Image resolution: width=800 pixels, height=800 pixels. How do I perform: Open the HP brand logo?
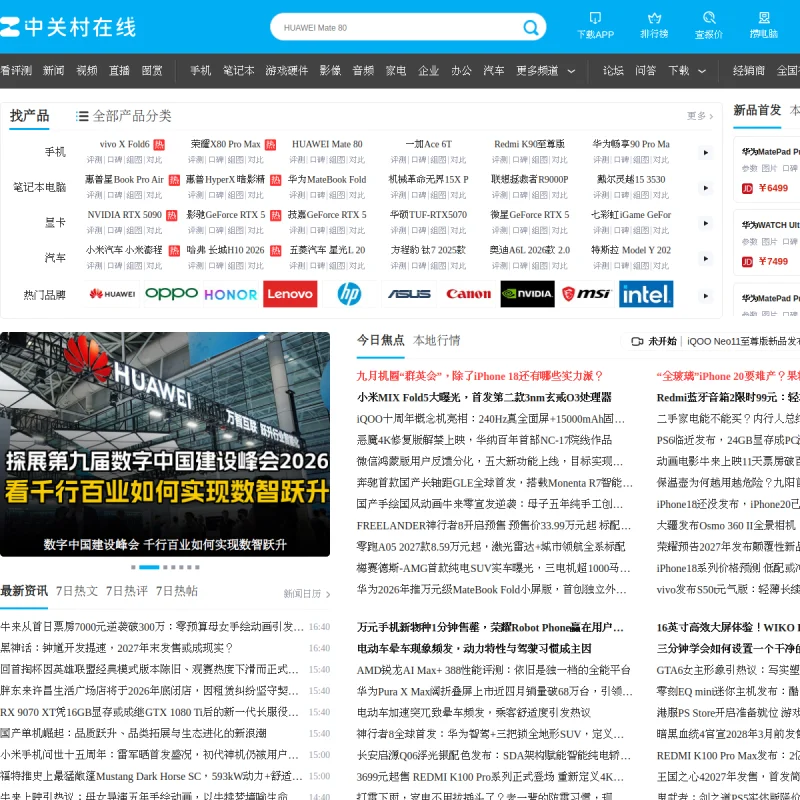[349, 294]
